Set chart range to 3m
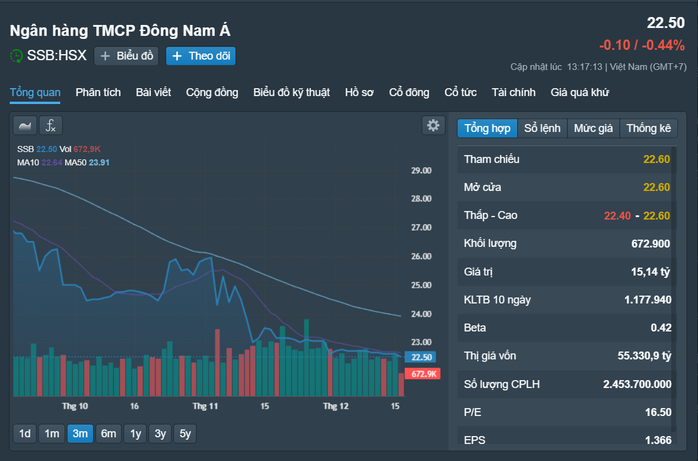The height and width of the screenshot is (461, 698). 80,433
